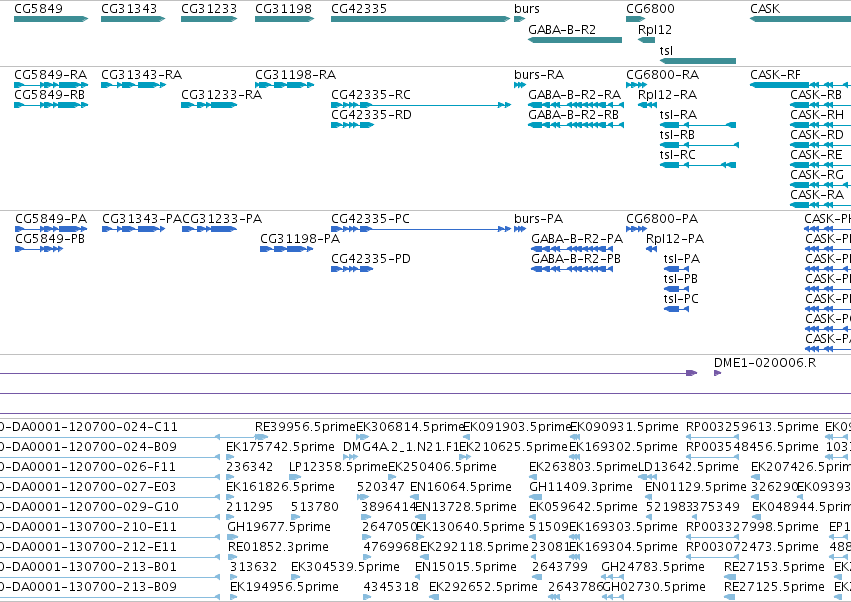Open EST LD13642.5prime
851x602 pixels.
[688, 467]
